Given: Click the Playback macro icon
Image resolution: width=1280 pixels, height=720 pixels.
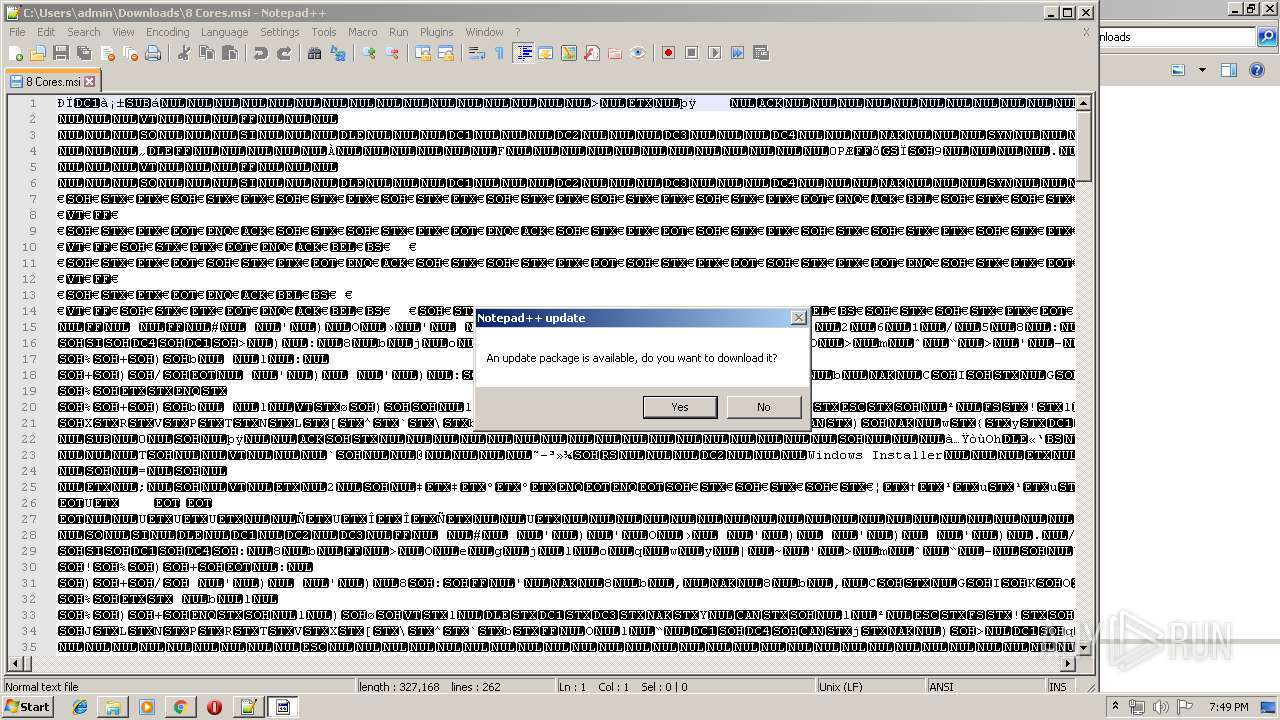Looking at the screenshot, I should tap(715, 53).
